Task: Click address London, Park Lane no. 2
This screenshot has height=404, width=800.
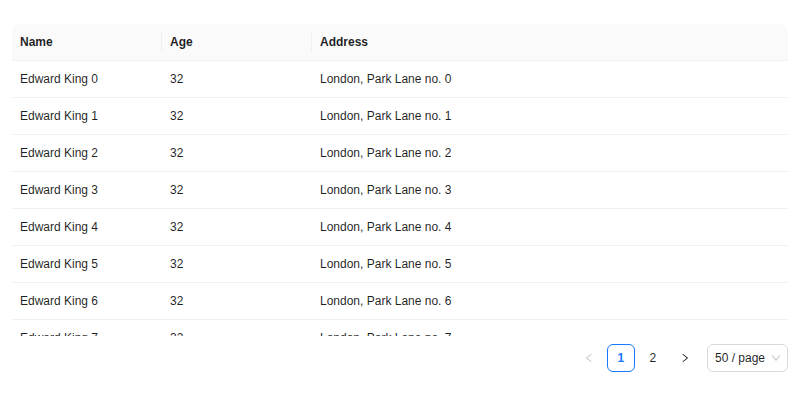Action: [386, 153]
